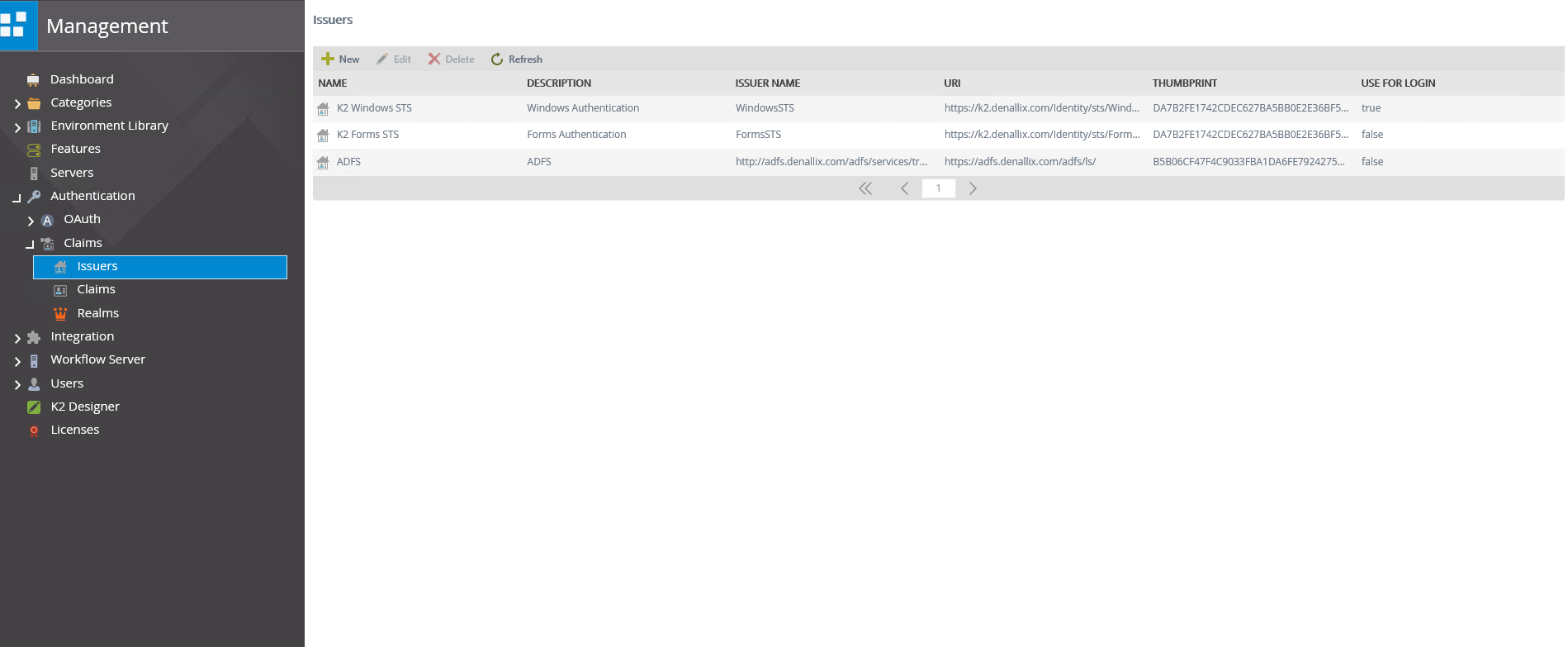Screen dimensions: 1568x647
Task: Sort by the ISSUER NAME column header
Action: tap(768, 83)
